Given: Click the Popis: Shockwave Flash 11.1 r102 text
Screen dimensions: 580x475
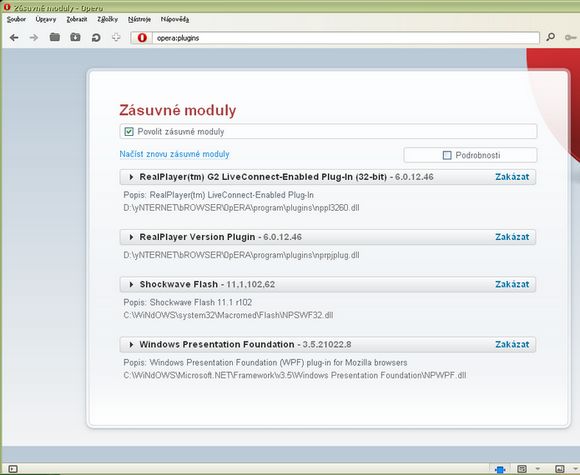Looking at the screenshot, I should [x=188, y=302].
